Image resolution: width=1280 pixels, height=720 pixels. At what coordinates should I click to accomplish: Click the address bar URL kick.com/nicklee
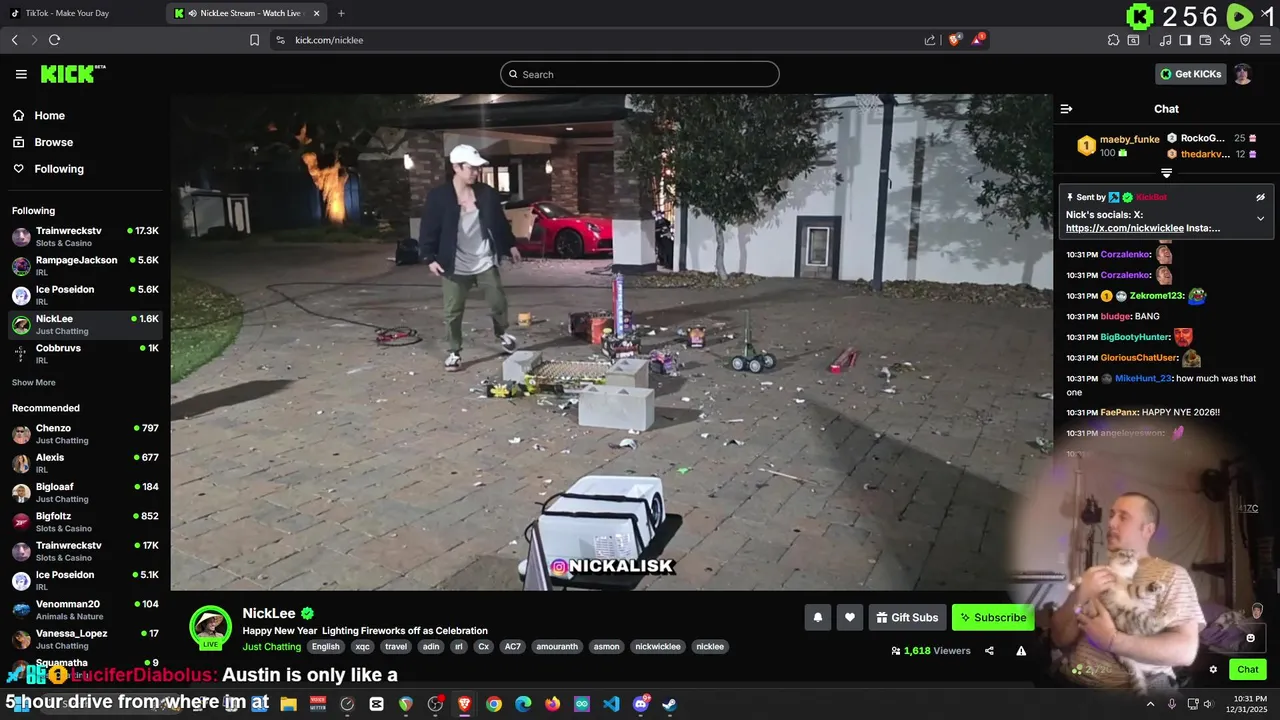coord(329,40)
